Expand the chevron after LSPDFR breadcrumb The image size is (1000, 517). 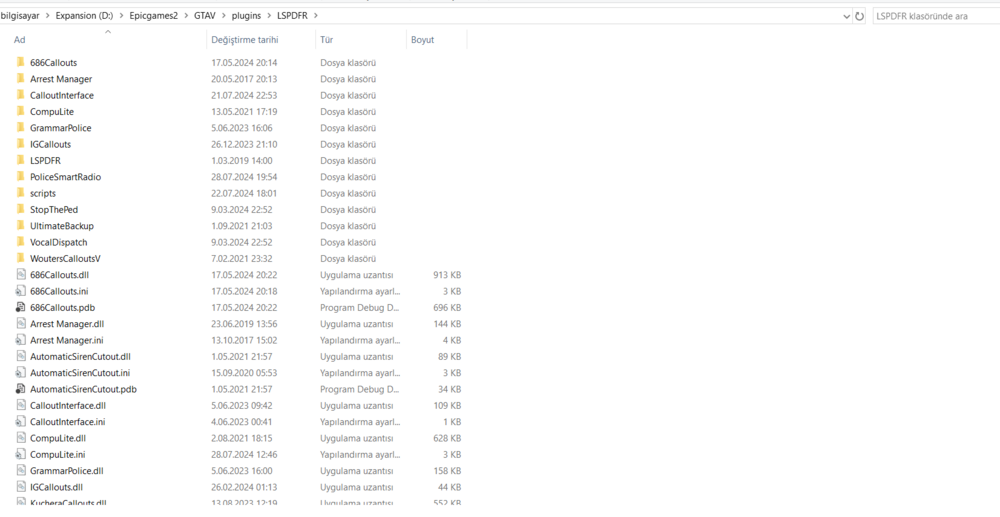tap(316, 16)
